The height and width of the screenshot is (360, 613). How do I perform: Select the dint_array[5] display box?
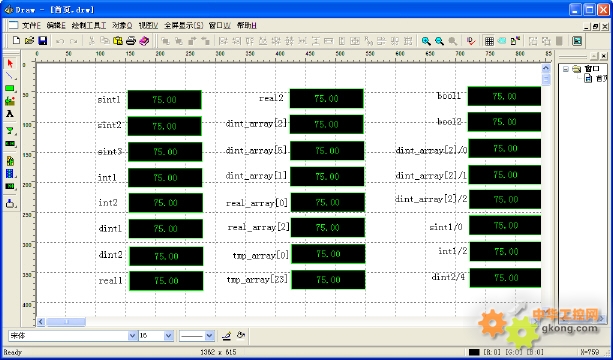pos(327,150)
